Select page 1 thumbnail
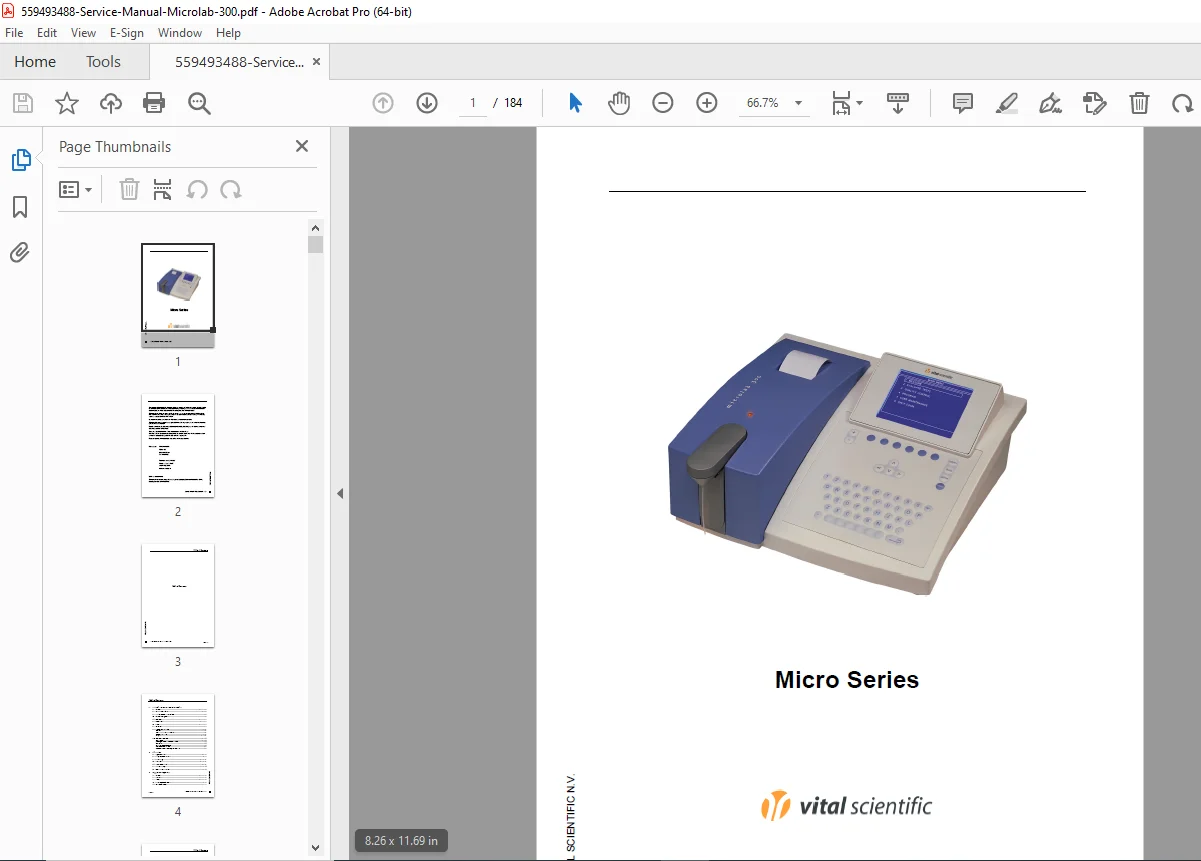The image size is (1201, 861). (178, 296)
